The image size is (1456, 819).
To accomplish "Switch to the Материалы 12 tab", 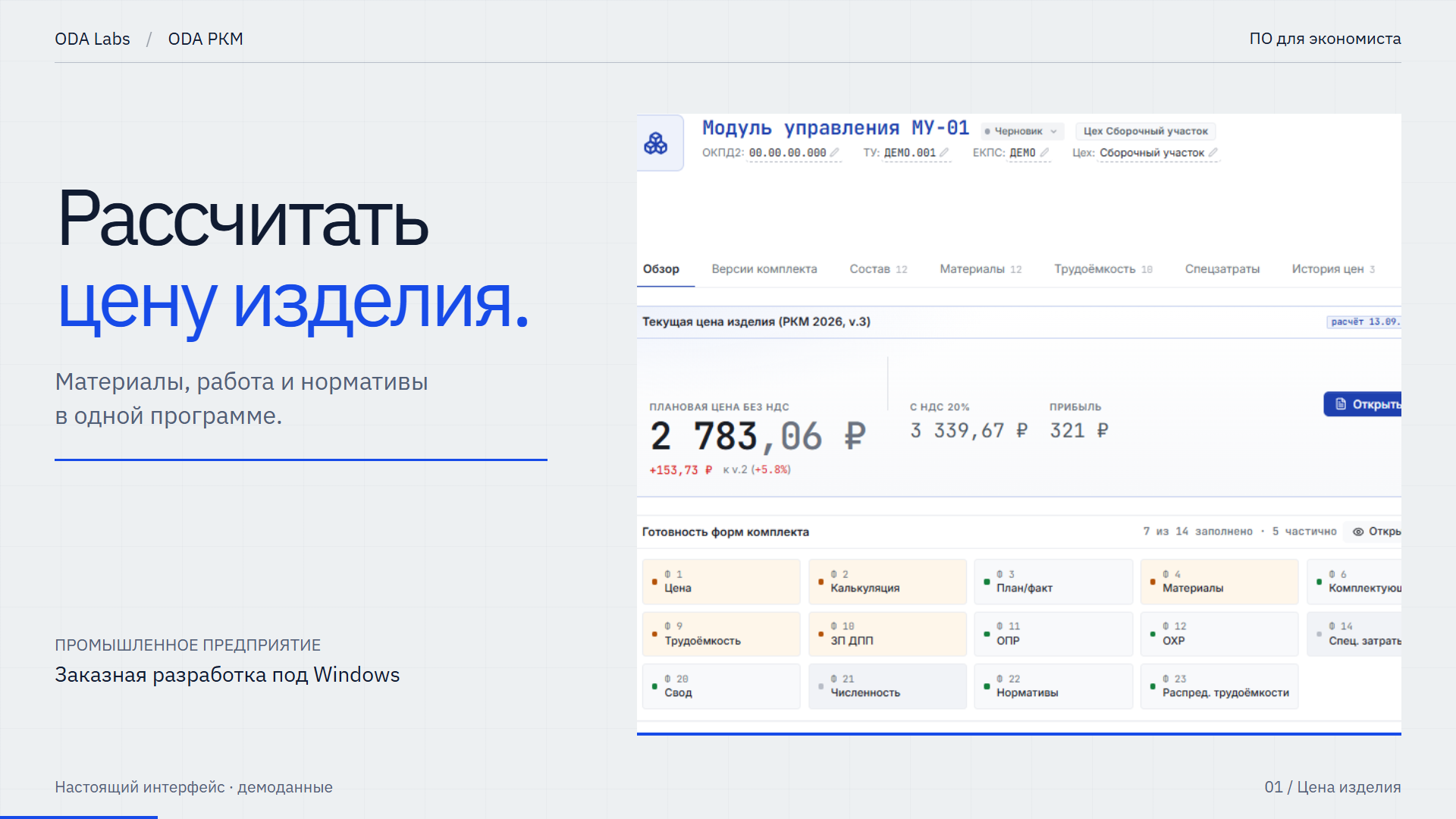I will pos(981,269).
